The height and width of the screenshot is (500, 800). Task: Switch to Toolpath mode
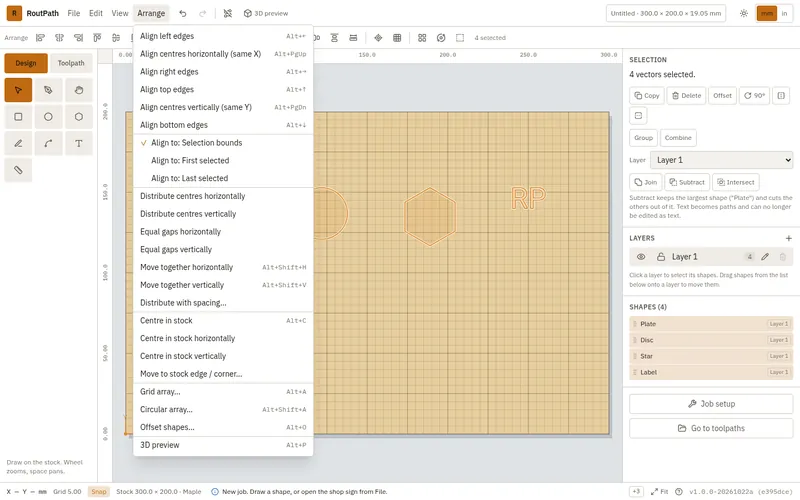[x=71, y=63]
